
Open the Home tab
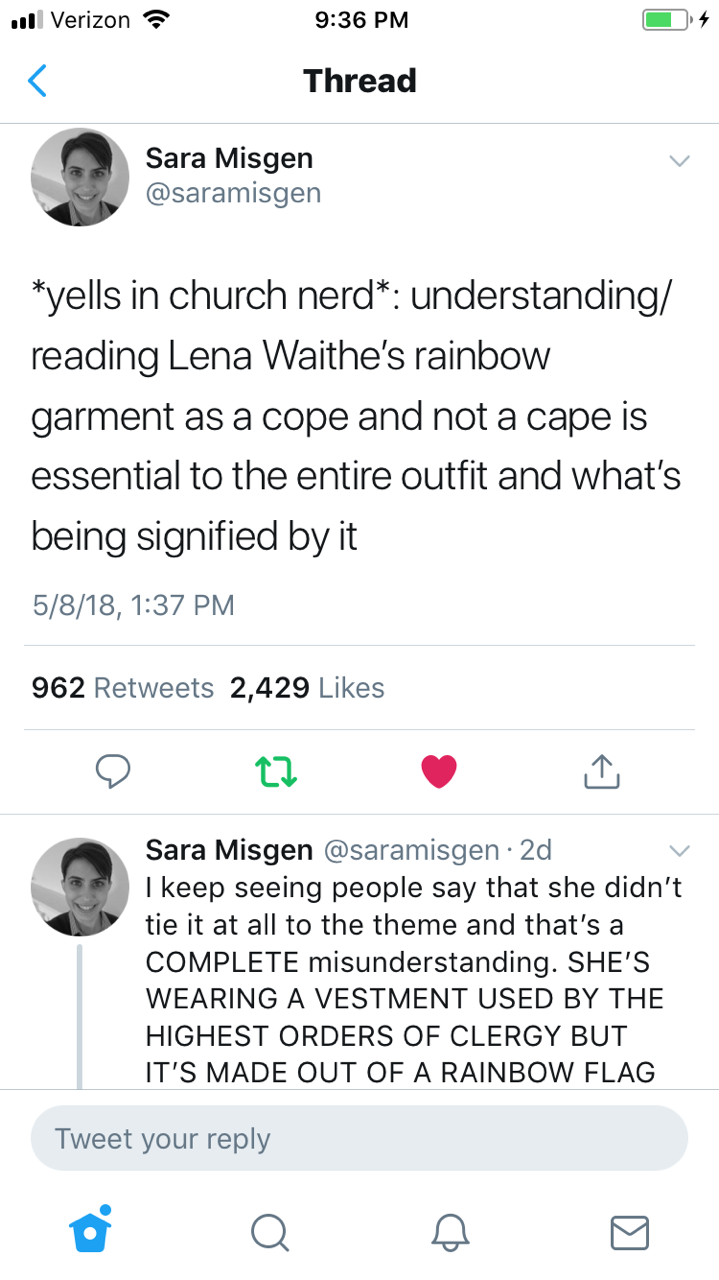tap(90, 1230)
